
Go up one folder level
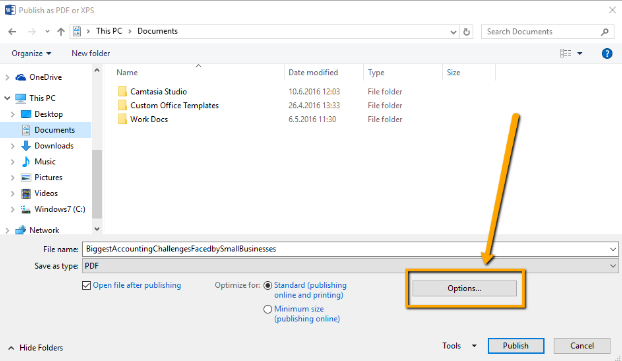click(61, 32)
